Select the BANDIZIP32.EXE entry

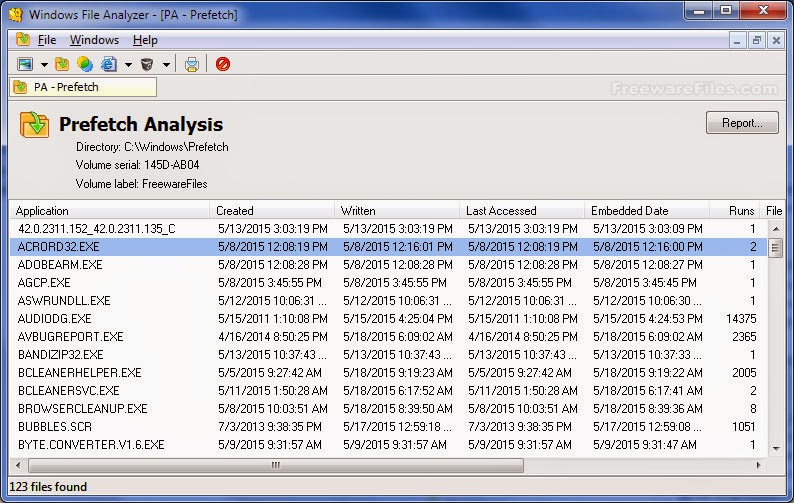pyautogui.click(x=60, y=355)
